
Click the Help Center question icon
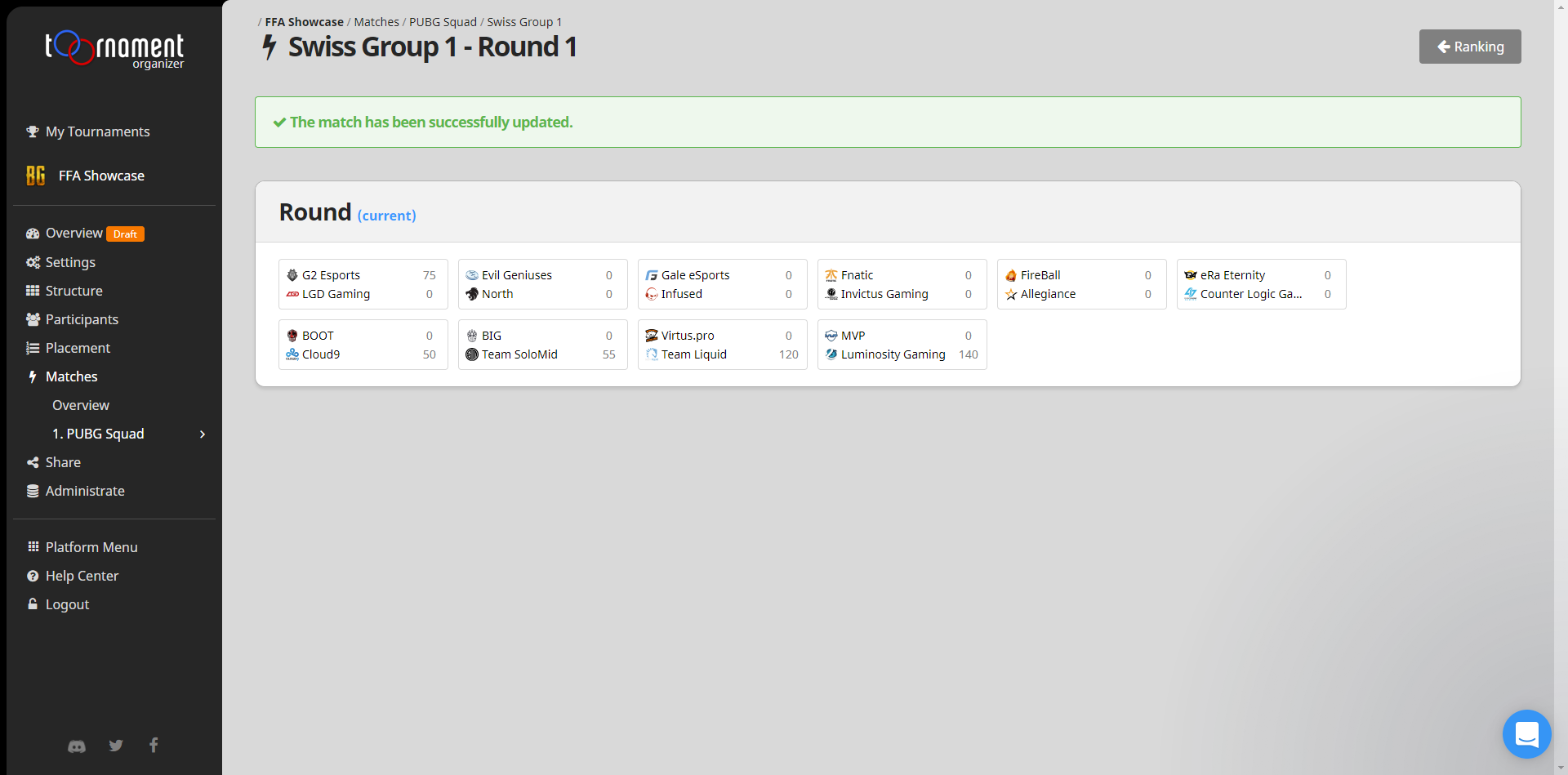(x=33, y=576)
